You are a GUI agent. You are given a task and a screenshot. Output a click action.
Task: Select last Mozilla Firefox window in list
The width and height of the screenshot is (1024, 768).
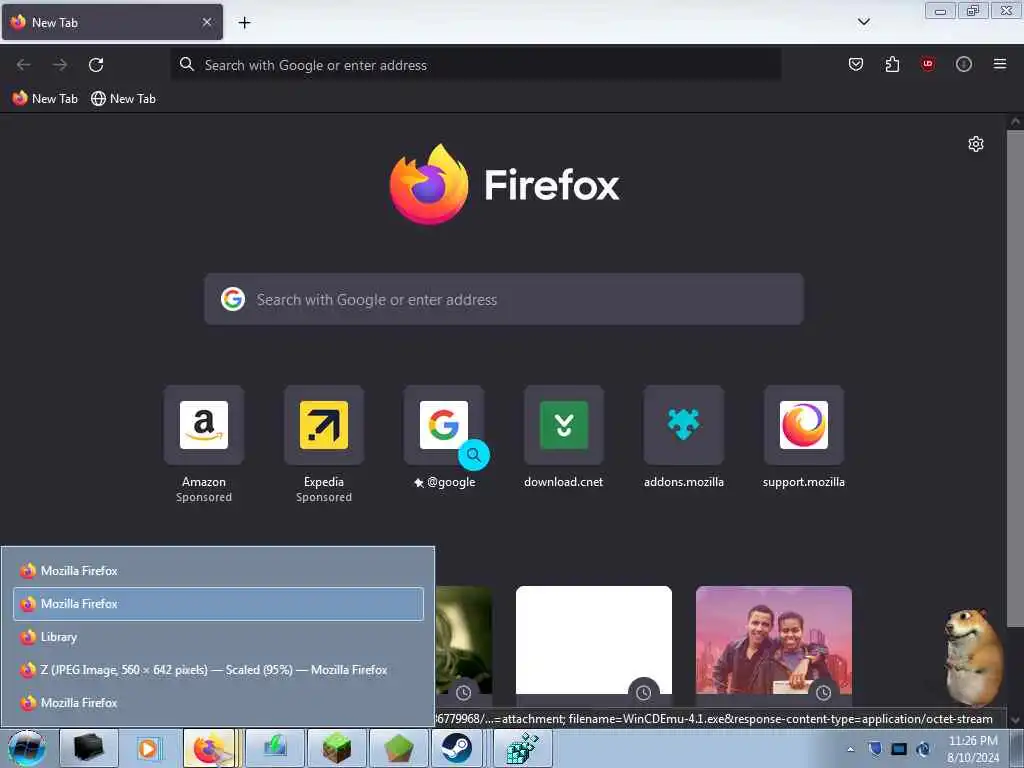218,703
